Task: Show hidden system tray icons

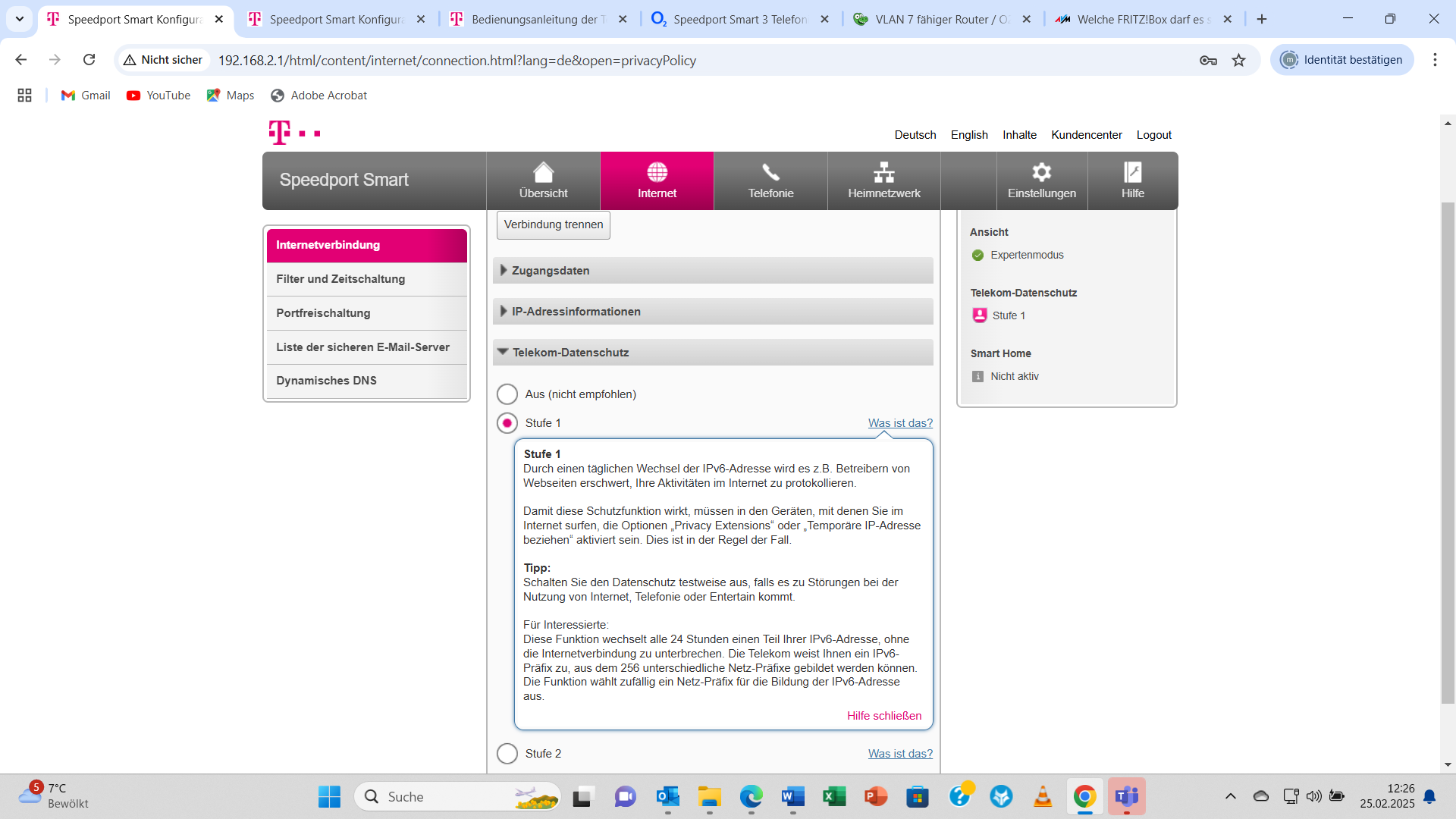Action: 1230,796
